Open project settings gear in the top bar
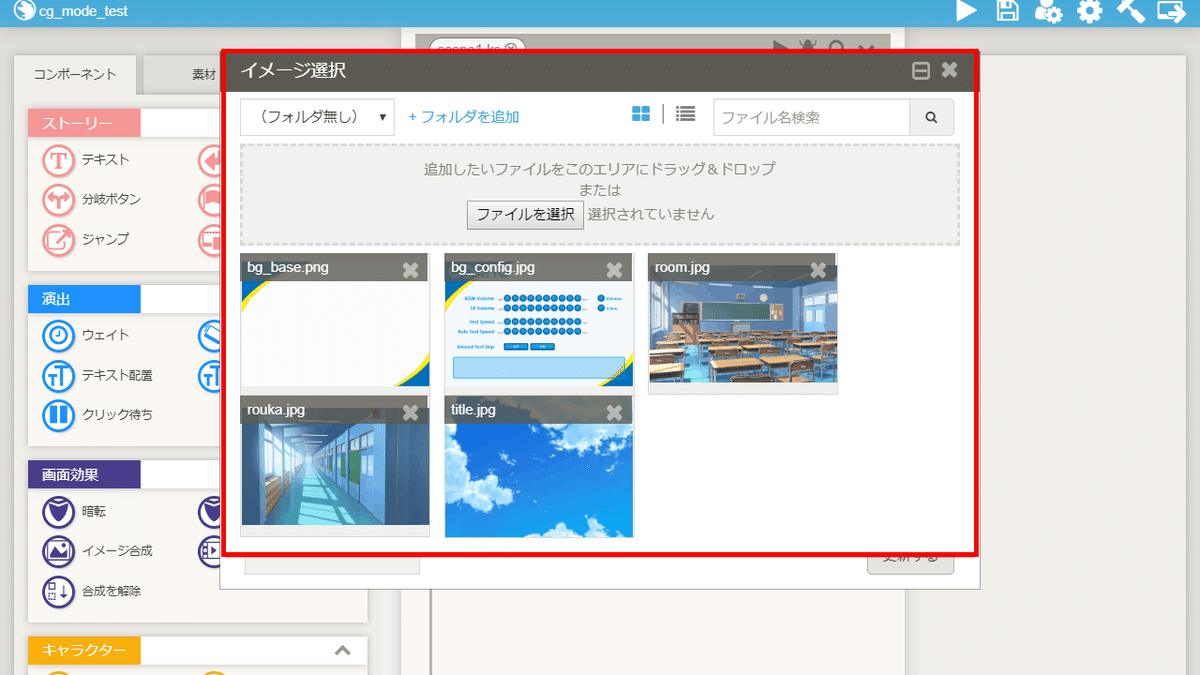 1089,11
